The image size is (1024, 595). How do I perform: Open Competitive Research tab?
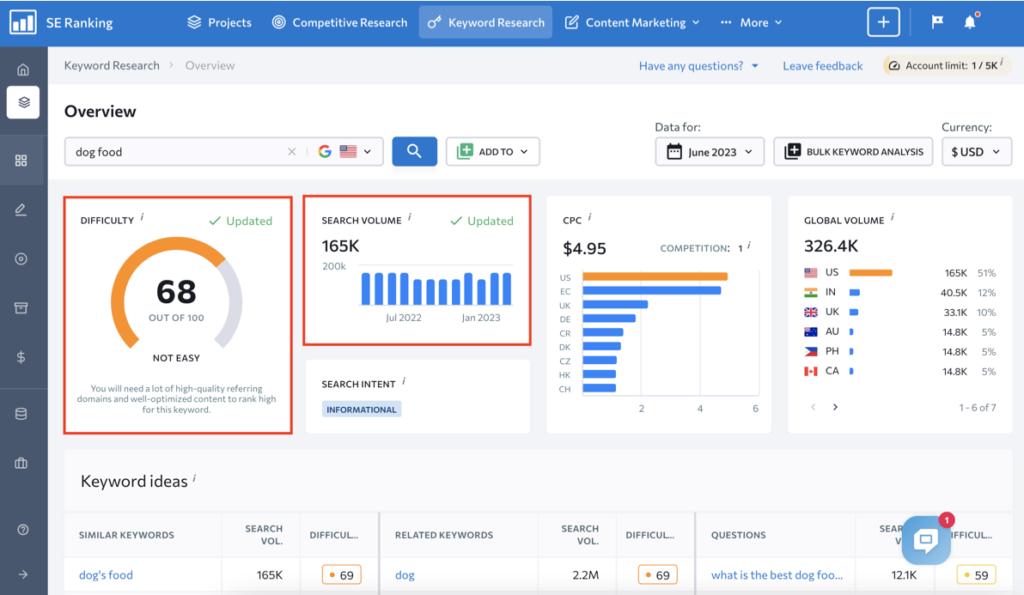(339, 22)
